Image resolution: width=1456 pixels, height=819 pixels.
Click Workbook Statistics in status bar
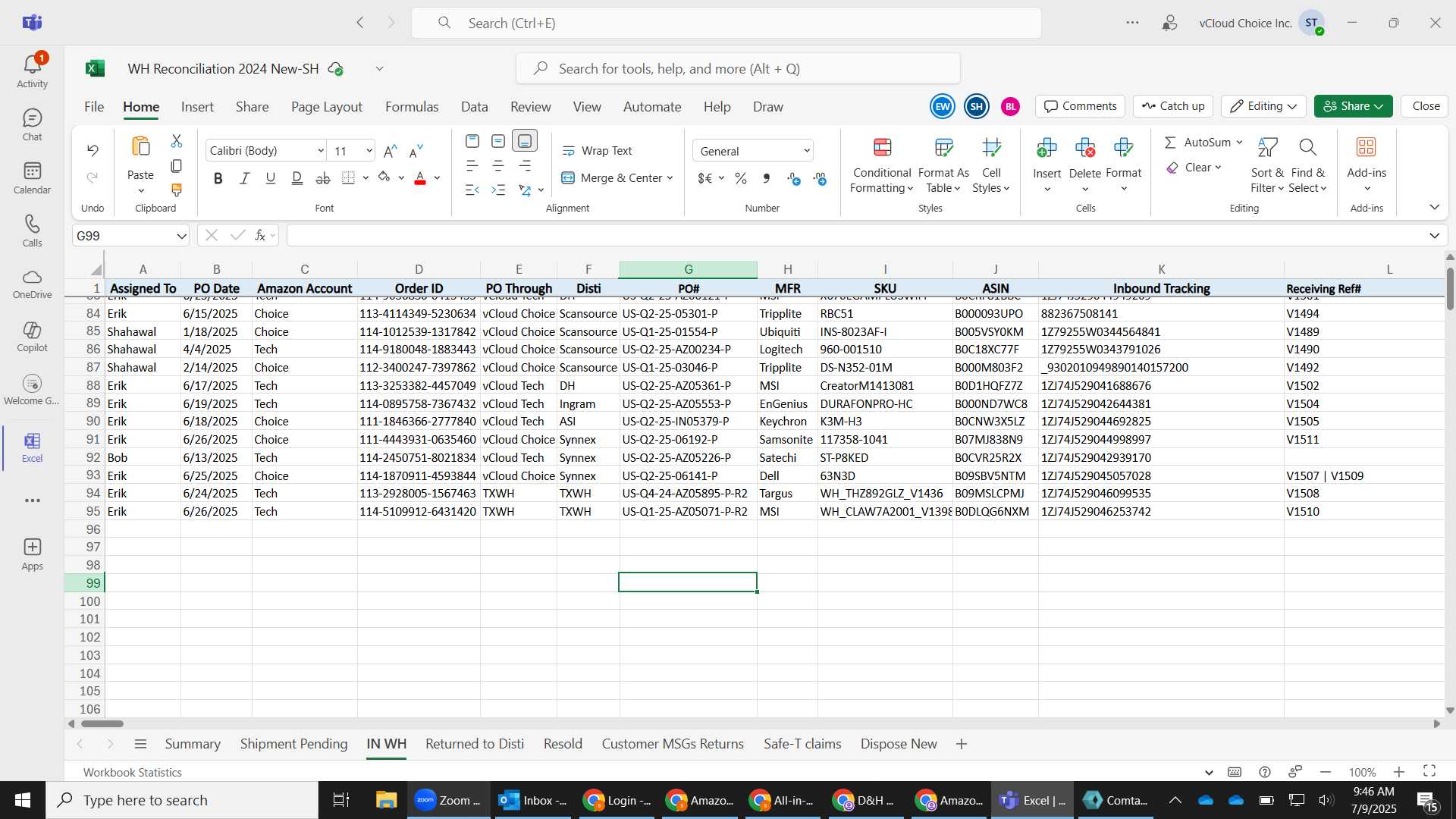tap(133, 772)
